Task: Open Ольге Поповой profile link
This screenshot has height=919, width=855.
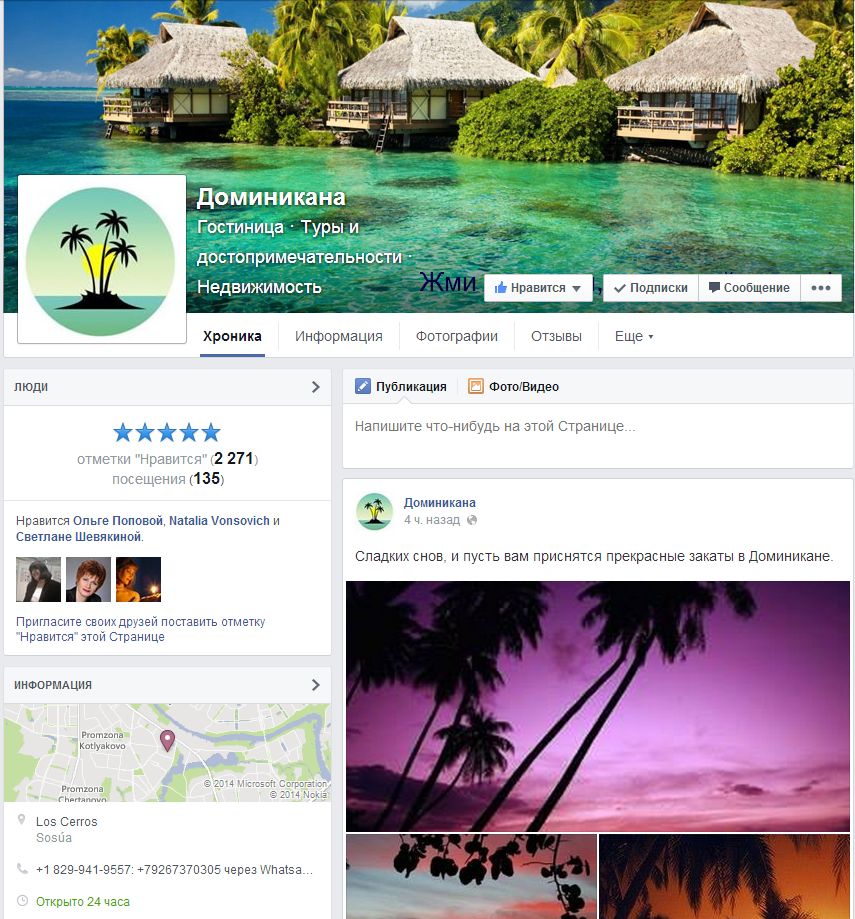Action: [x=118, y=520]
